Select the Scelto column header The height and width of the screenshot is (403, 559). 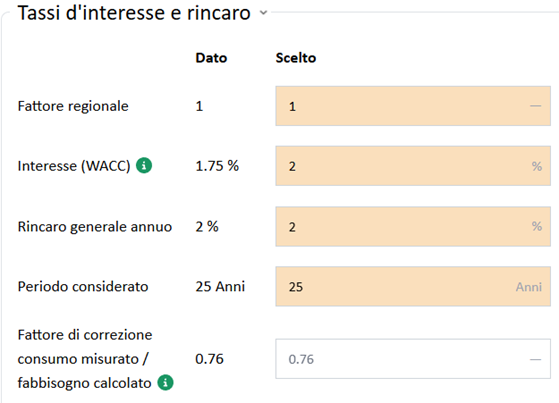[296, 58]
